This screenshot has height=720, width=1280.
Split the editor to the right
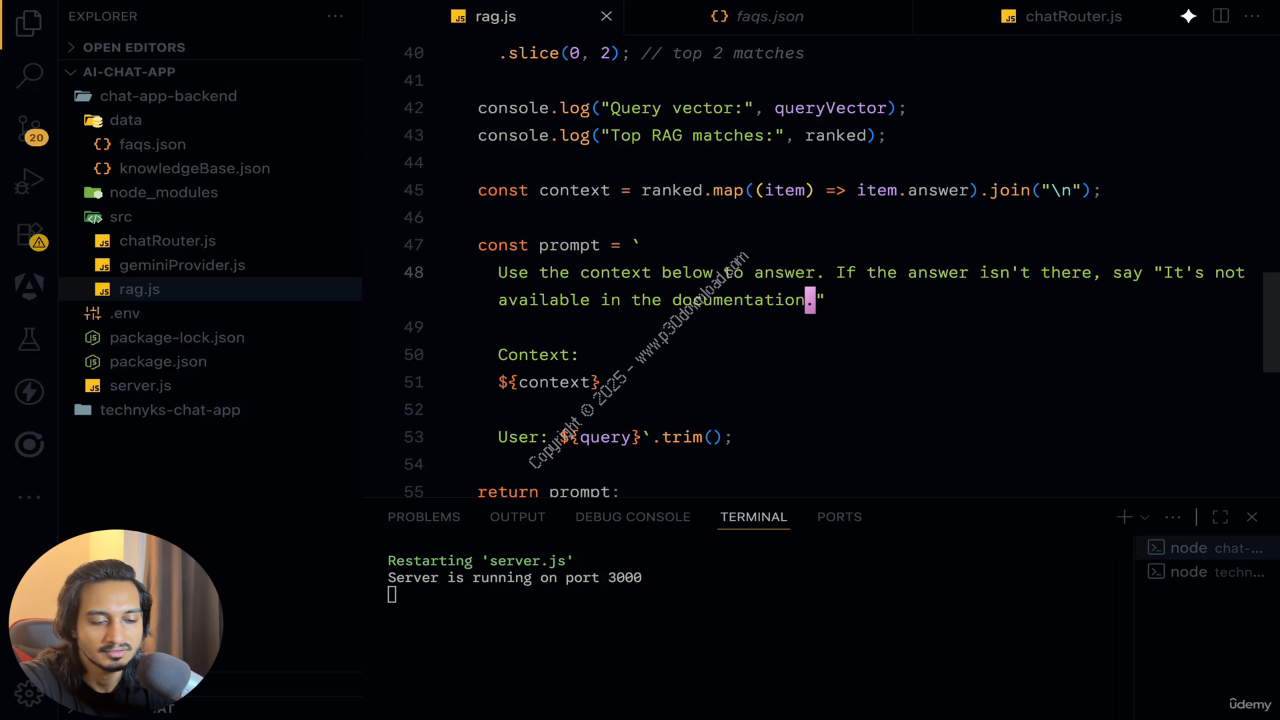point(1220,16)
